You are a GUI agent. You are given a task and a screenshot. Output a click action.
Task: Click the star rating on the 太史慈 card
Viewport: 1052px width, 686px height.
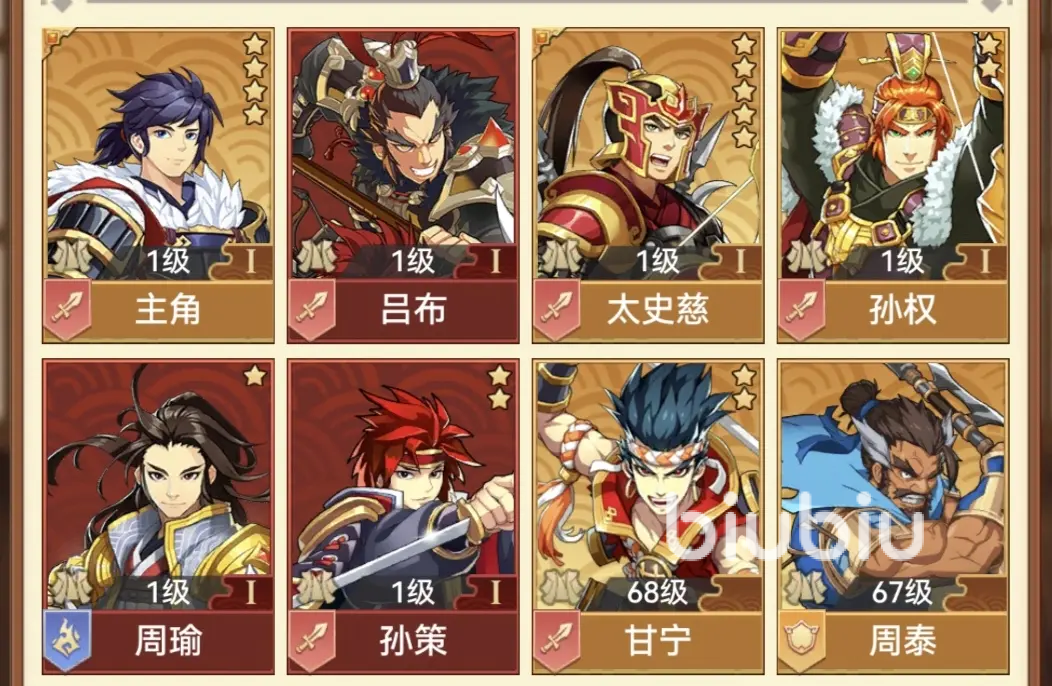point(743,91)
